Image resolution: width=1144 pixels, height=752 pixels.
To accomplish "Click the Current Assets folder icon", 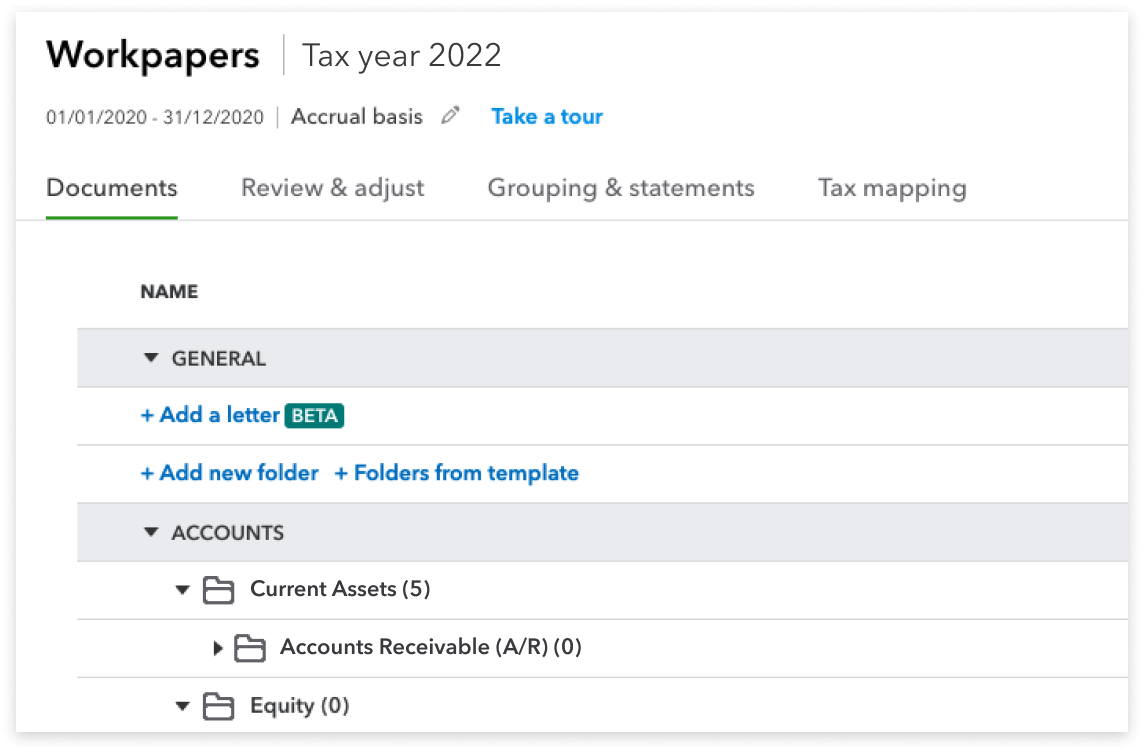I will (218, 590).
